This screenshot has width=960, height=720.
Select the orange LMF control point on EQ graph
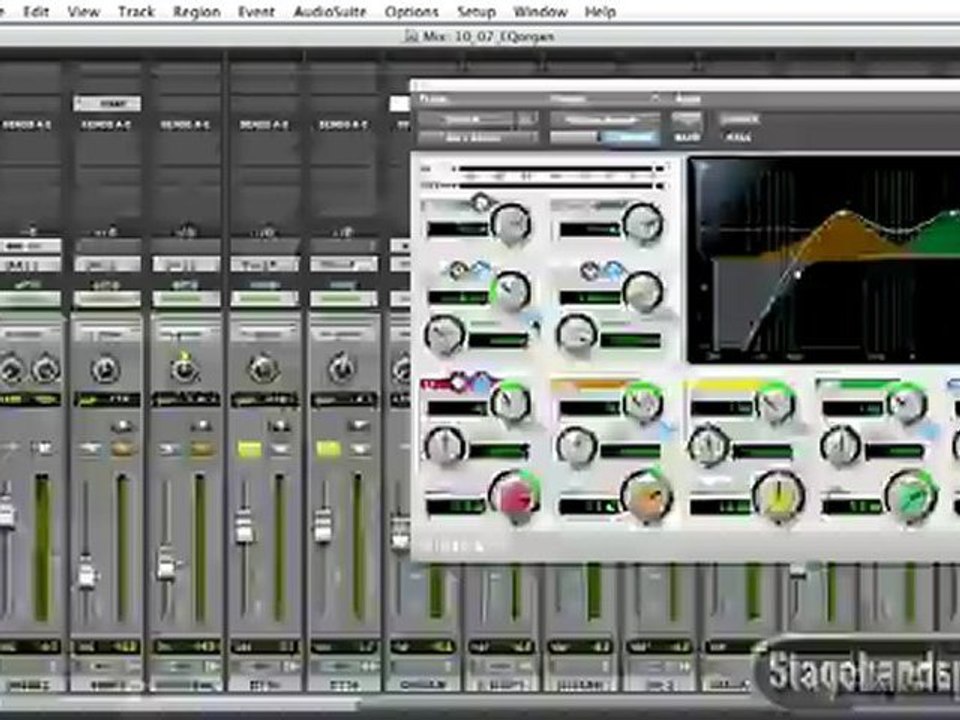[x=844, y=214]
